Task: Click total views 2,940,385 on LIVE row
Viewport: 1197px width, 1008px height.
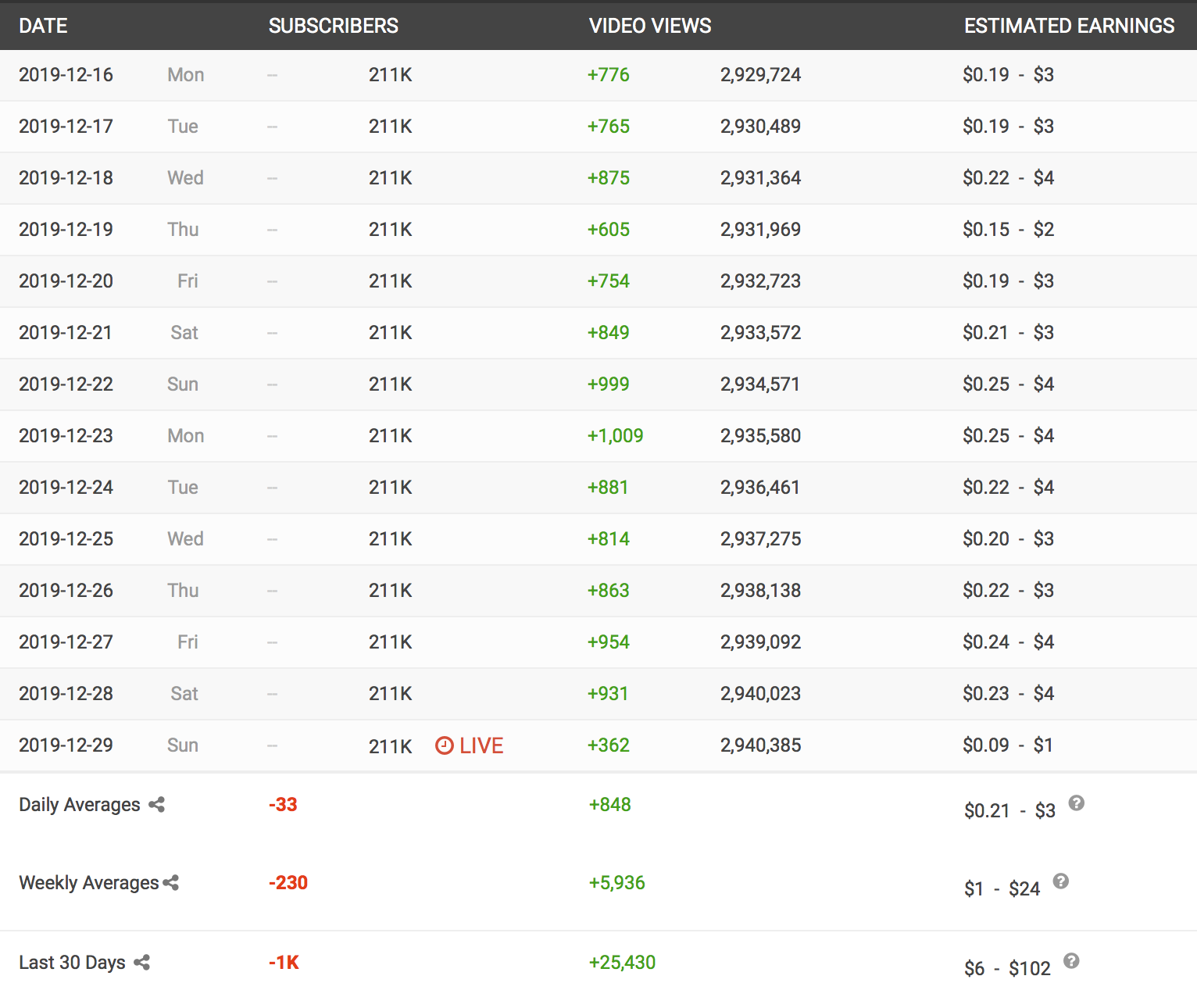Action: coord(760,745)
